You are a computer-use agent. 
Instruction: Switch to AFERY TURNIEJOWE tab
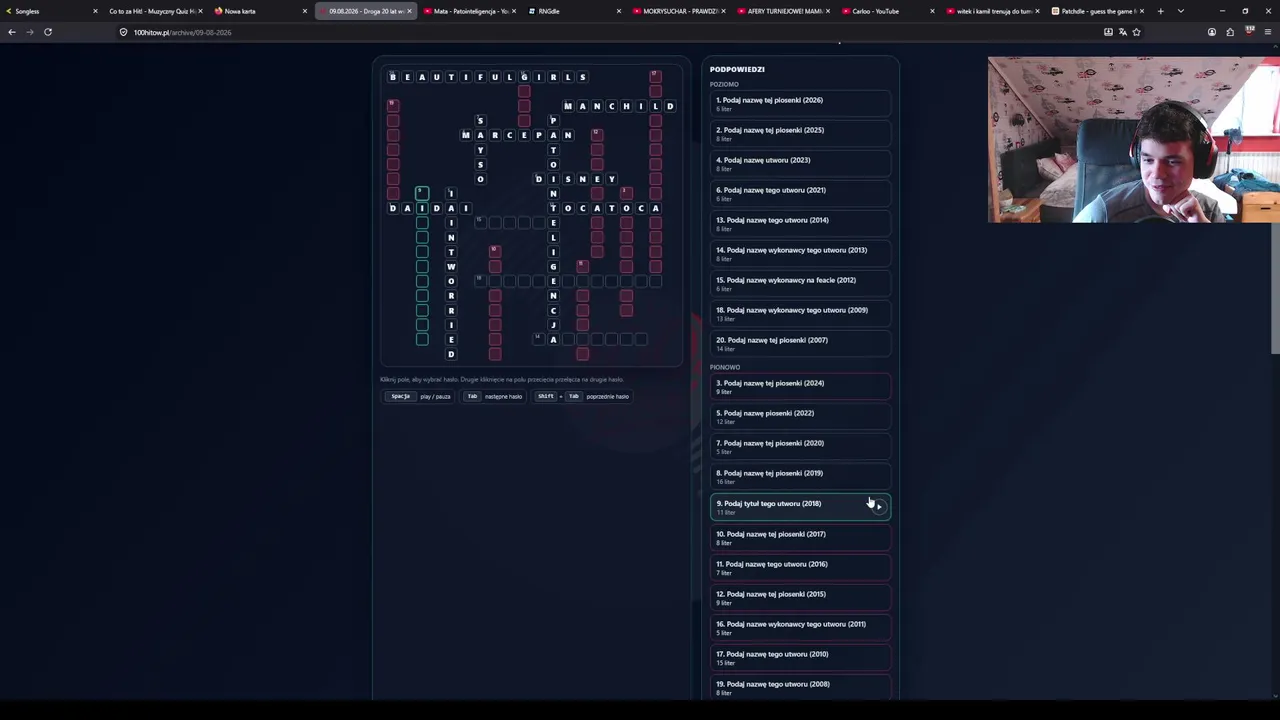(x=785, y=11)
